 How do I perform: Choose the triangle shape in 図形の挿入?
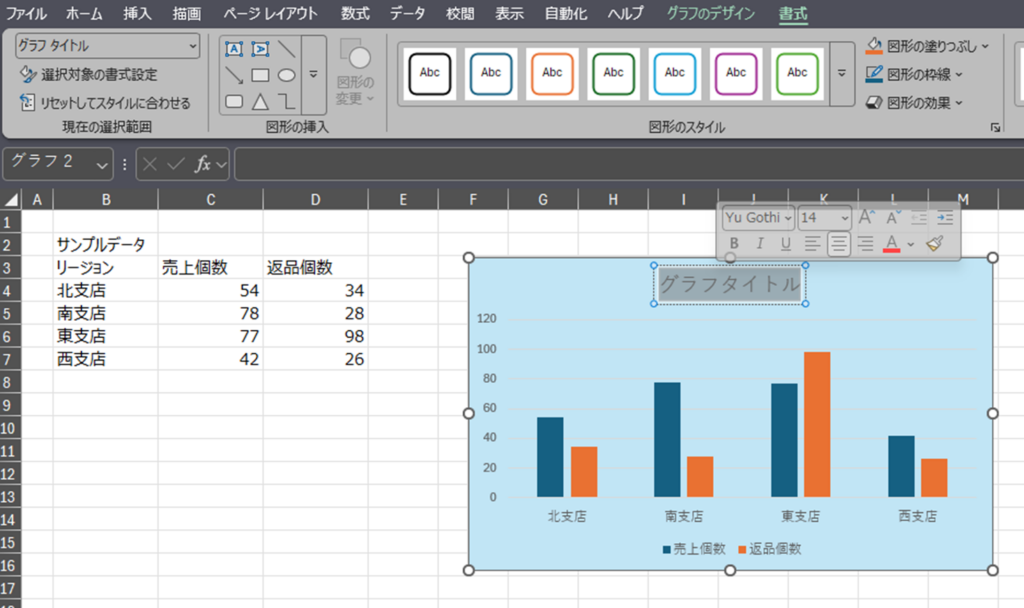tap(260, 101)
